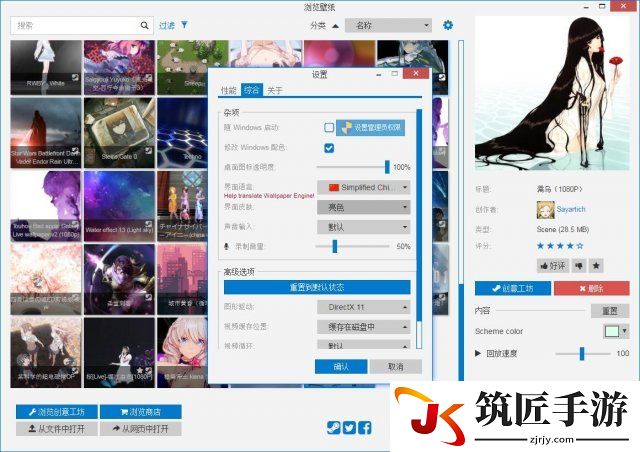Viewport: 640px width, 452px height.
Task: Open the Simplified Chinese language dropdown
Action: pos(364,187)
